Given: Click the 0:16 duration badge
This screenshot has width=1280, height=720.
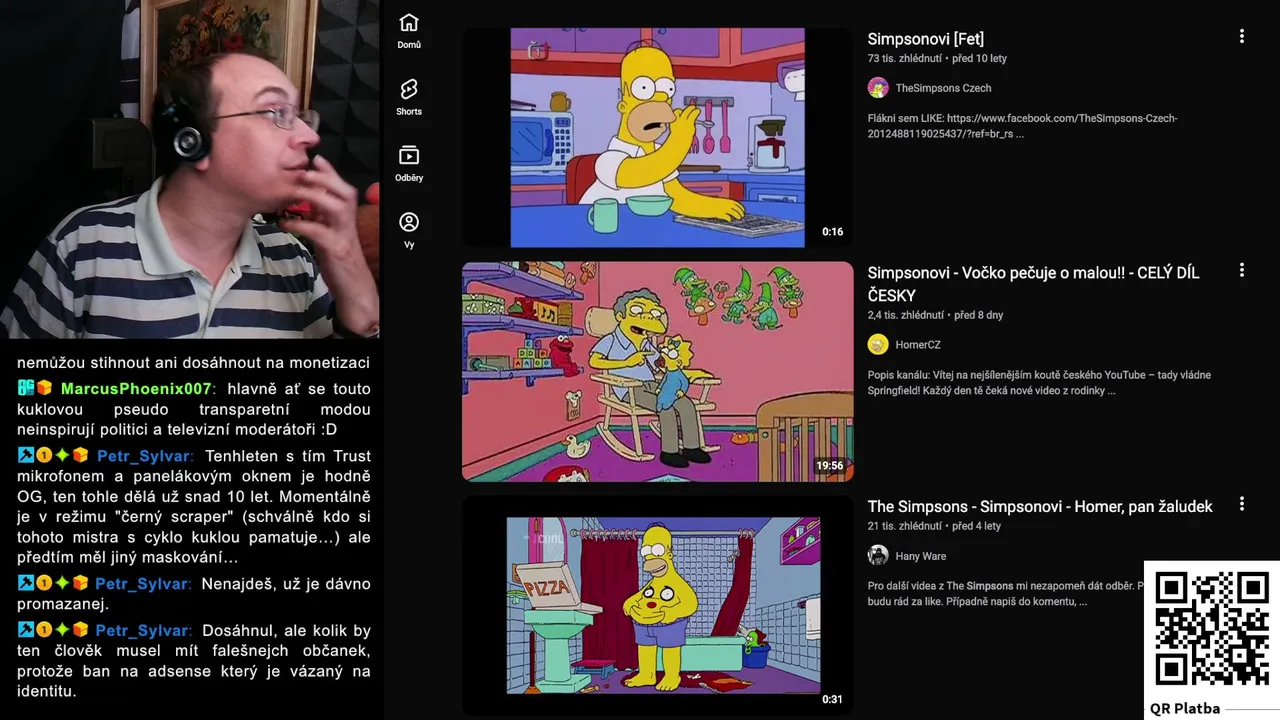Looking at the screenshot, I should (x=833, y=232).
